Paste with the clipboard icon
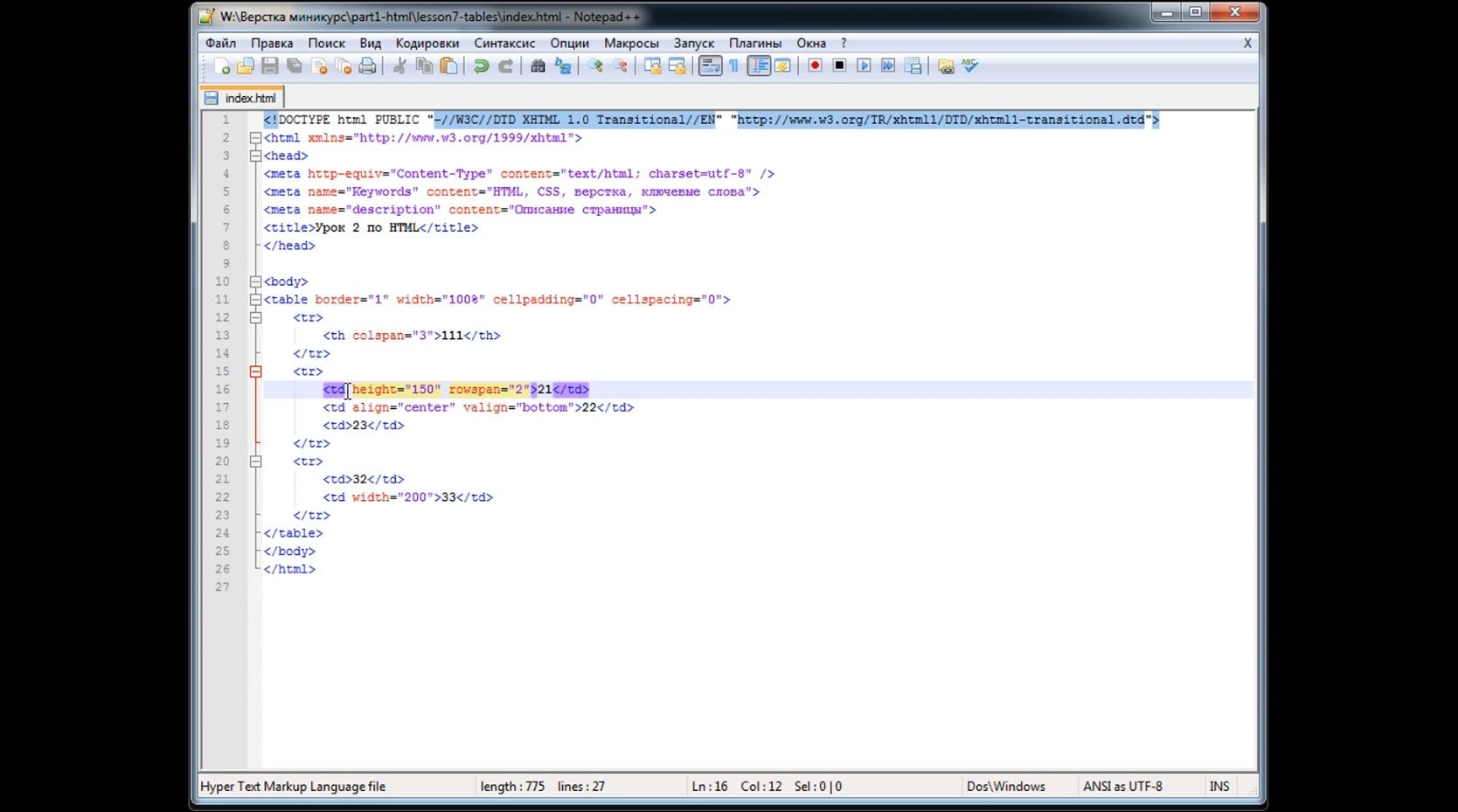1458x812 pixels. click(448, 66)
